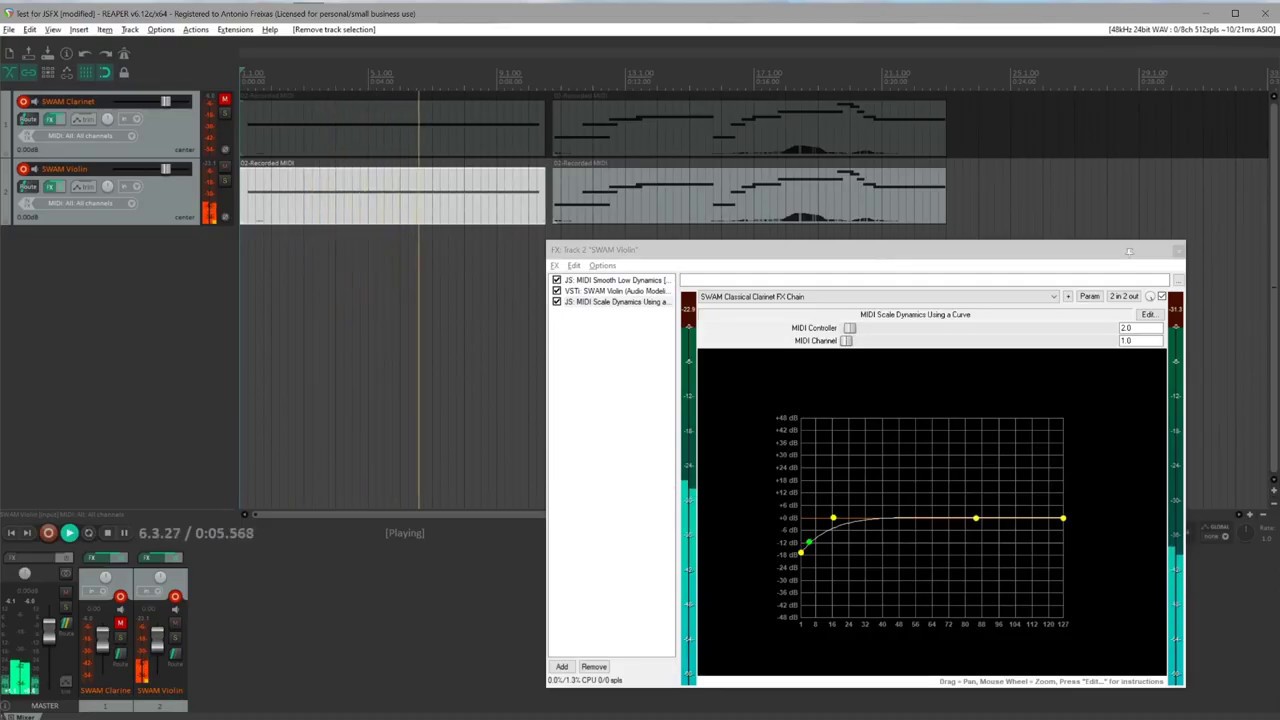Toggle the JS: MIDI Scale Dynamics Using a Curve checkbox

pyautogui.click(x=557, y=302)
